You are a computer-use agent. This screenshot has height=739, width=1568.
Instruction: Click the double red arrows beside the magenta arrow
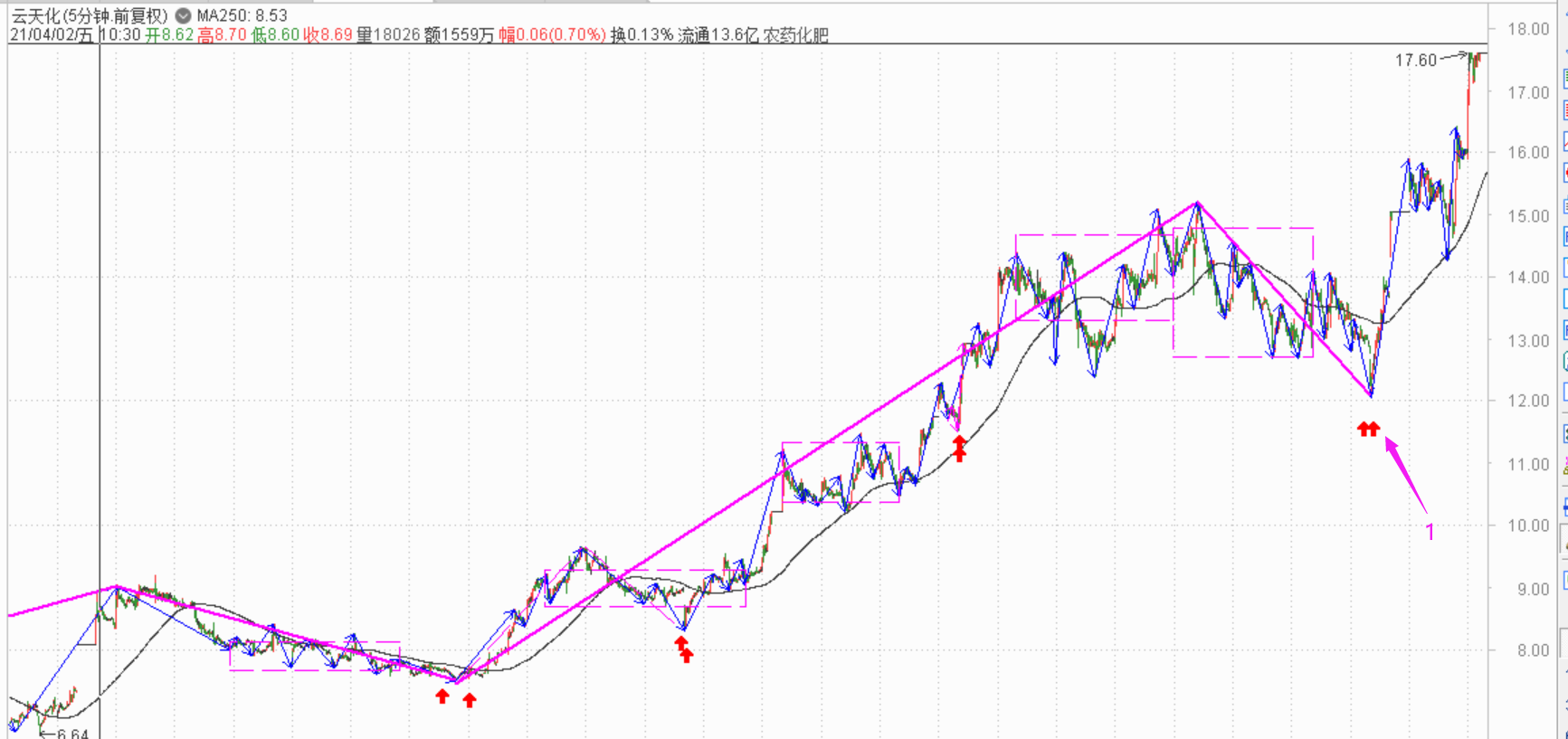pos(1368,429)
